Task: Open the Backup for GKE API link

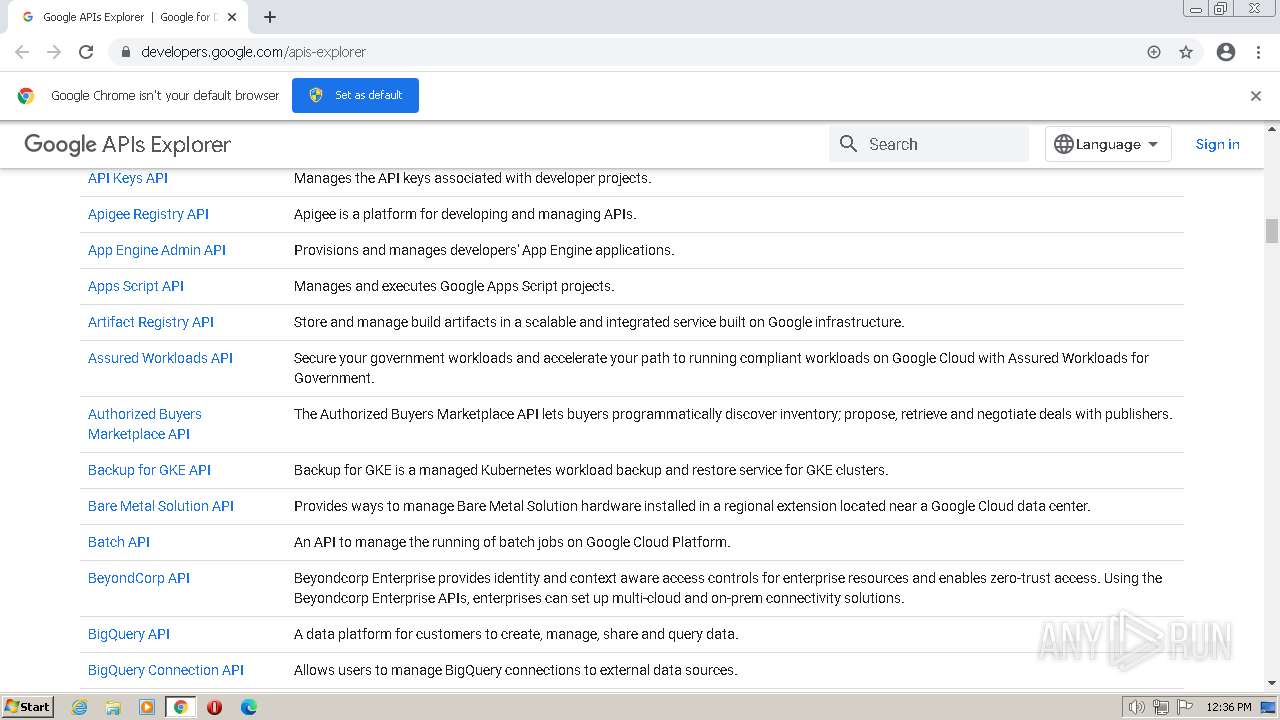Action: pyautogui.click(x=149, y=470)
